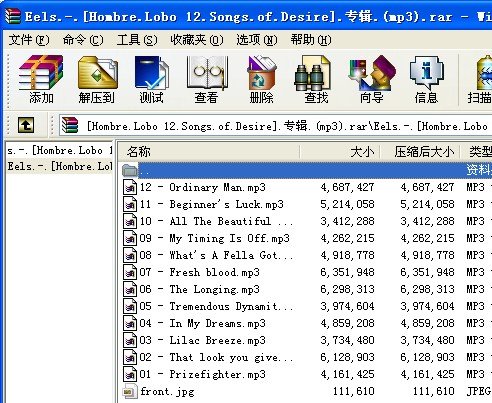The width and height of the screenshot is (492, 403).
Task: Select tree item 's.-.[Hombre.Lobo 1'
Action: point(60,151)
